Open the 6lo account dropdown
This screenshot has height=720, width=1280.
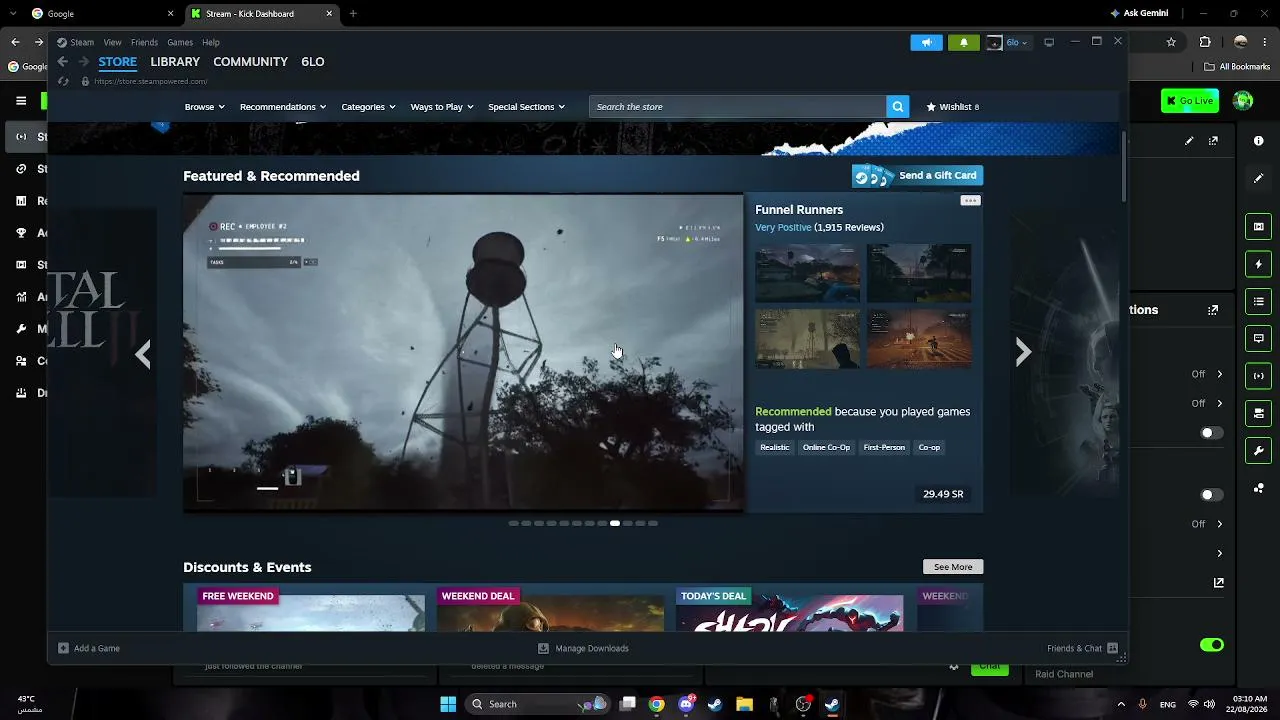tap(1008, 42)
